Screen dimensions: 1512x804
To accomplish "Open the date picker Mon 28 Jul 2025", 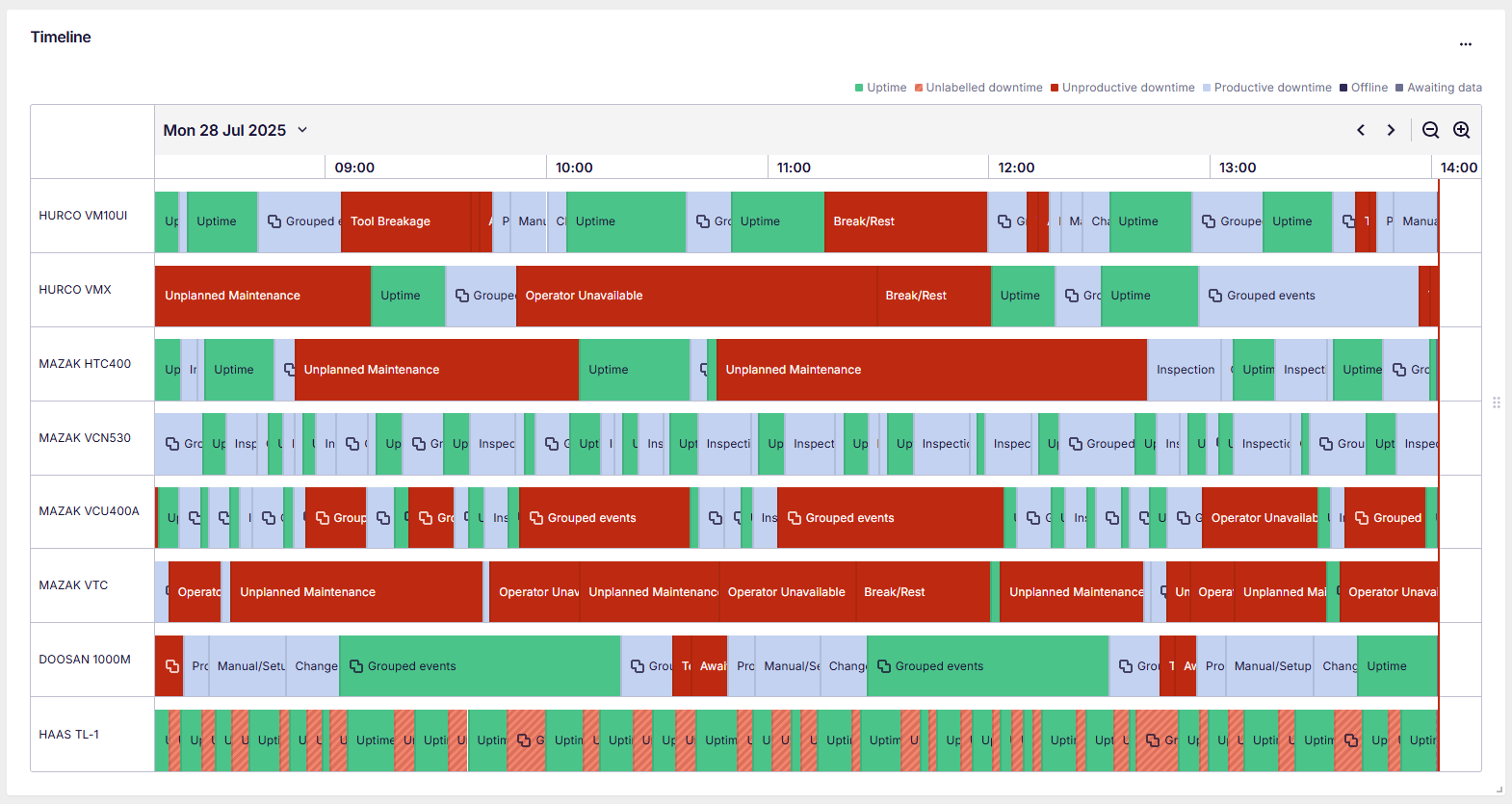I will [235, 130].
